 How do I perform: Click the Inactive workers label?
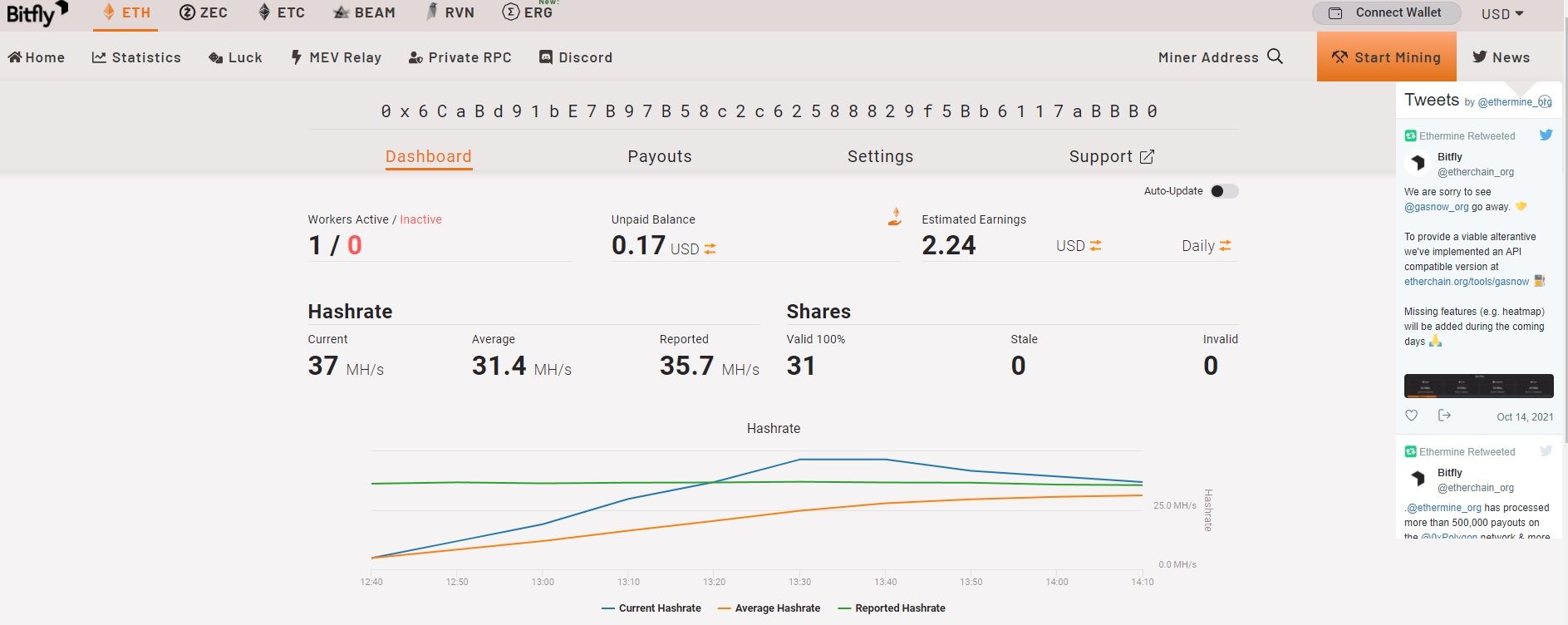[420, 219]
